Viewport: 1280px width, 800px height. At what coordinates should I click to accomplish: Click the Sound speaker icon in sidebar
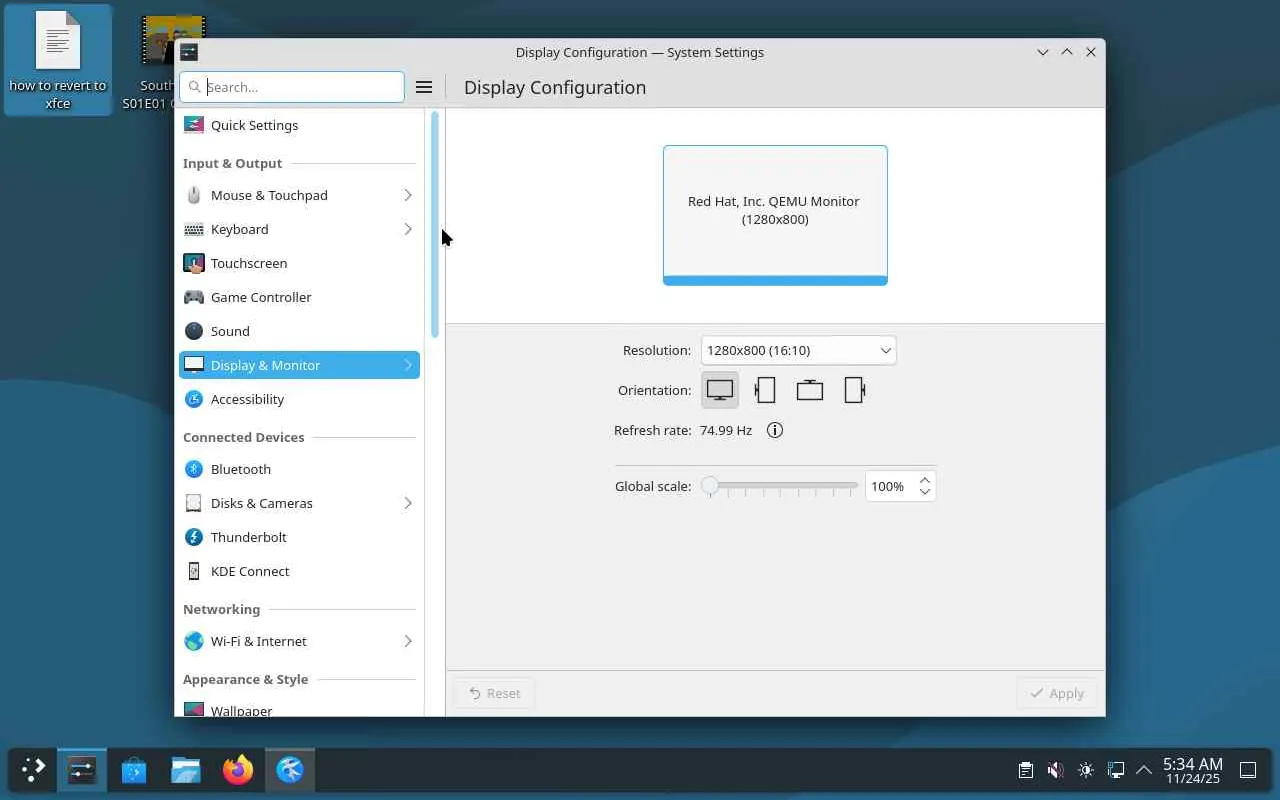point(194,331)
